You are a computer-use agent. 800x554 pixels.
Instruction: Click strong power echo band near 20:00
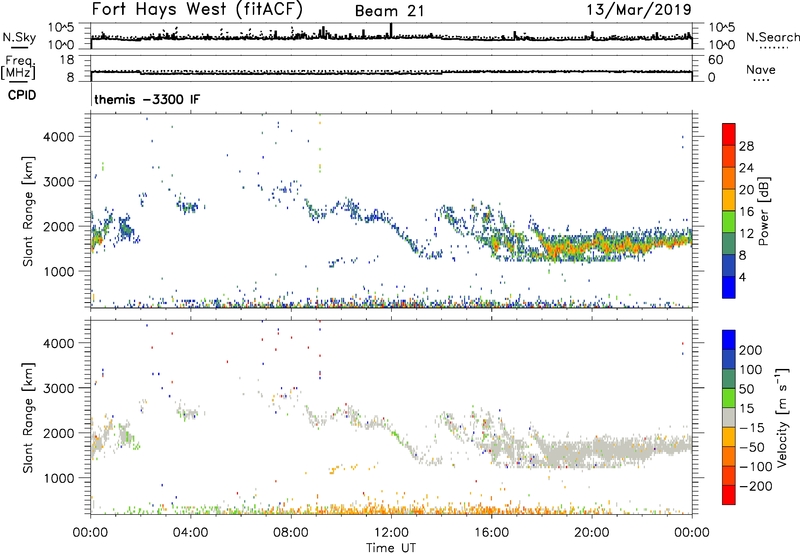point(592,245)
